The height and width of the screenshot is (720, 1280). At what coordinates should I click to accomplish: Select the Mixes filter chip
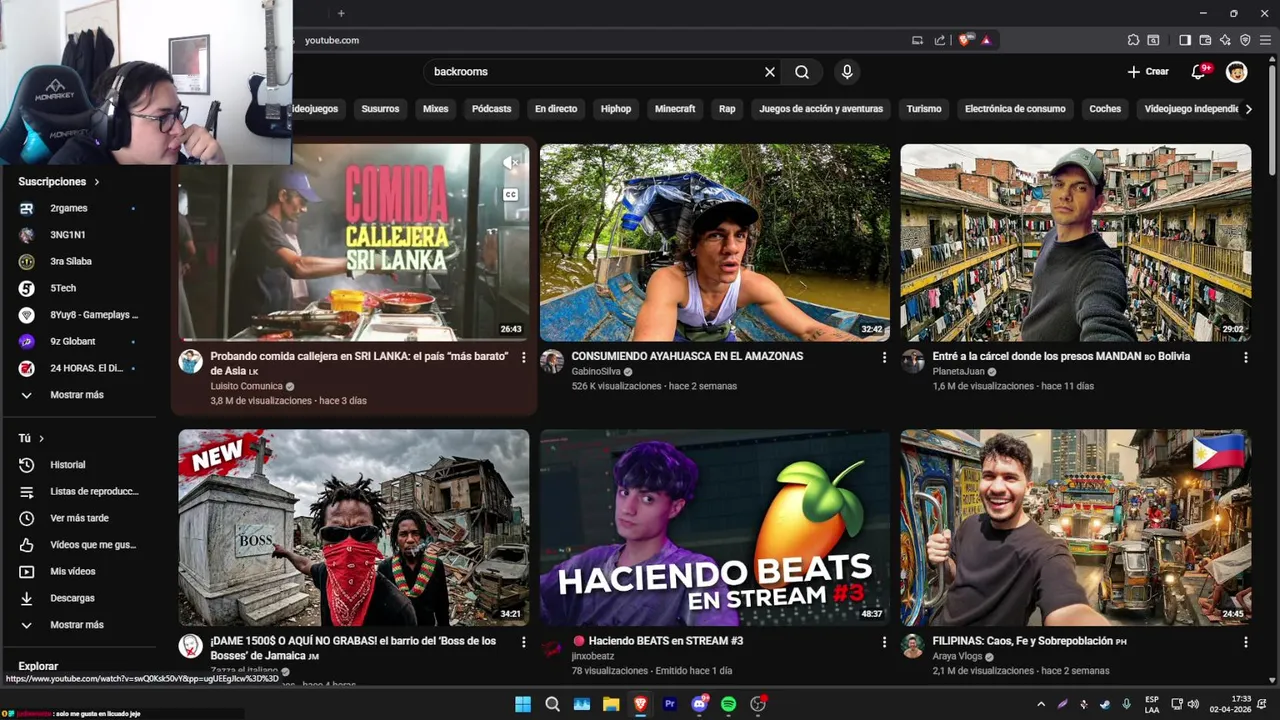pos(435,109)
